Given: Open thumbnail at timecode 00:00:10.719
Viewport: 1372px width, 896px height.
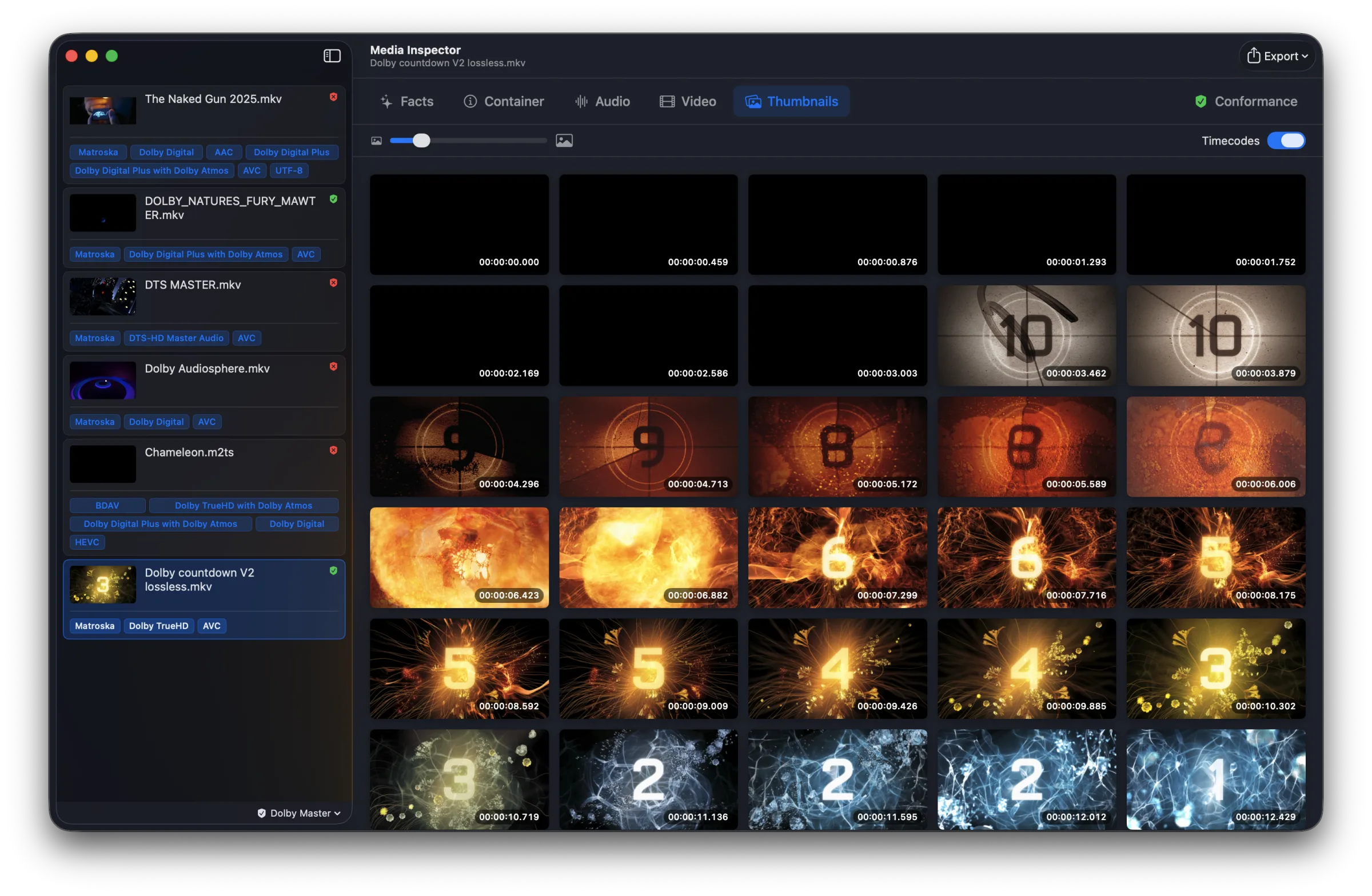Looking at the screenshot, I should (x=459, y=779).
